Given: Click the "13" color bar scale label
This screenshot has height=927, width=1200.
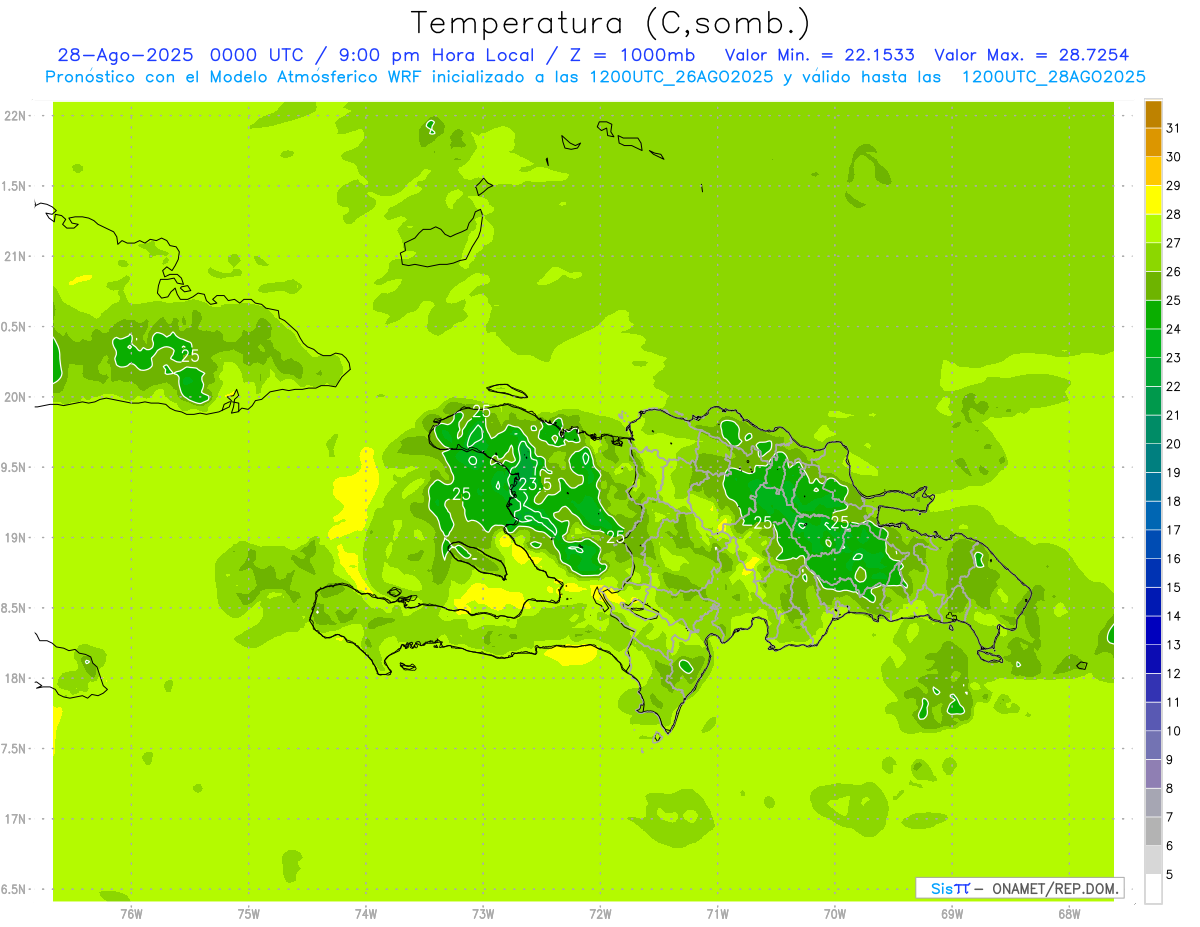Looking at the screenshot, I should [1173, 645].
